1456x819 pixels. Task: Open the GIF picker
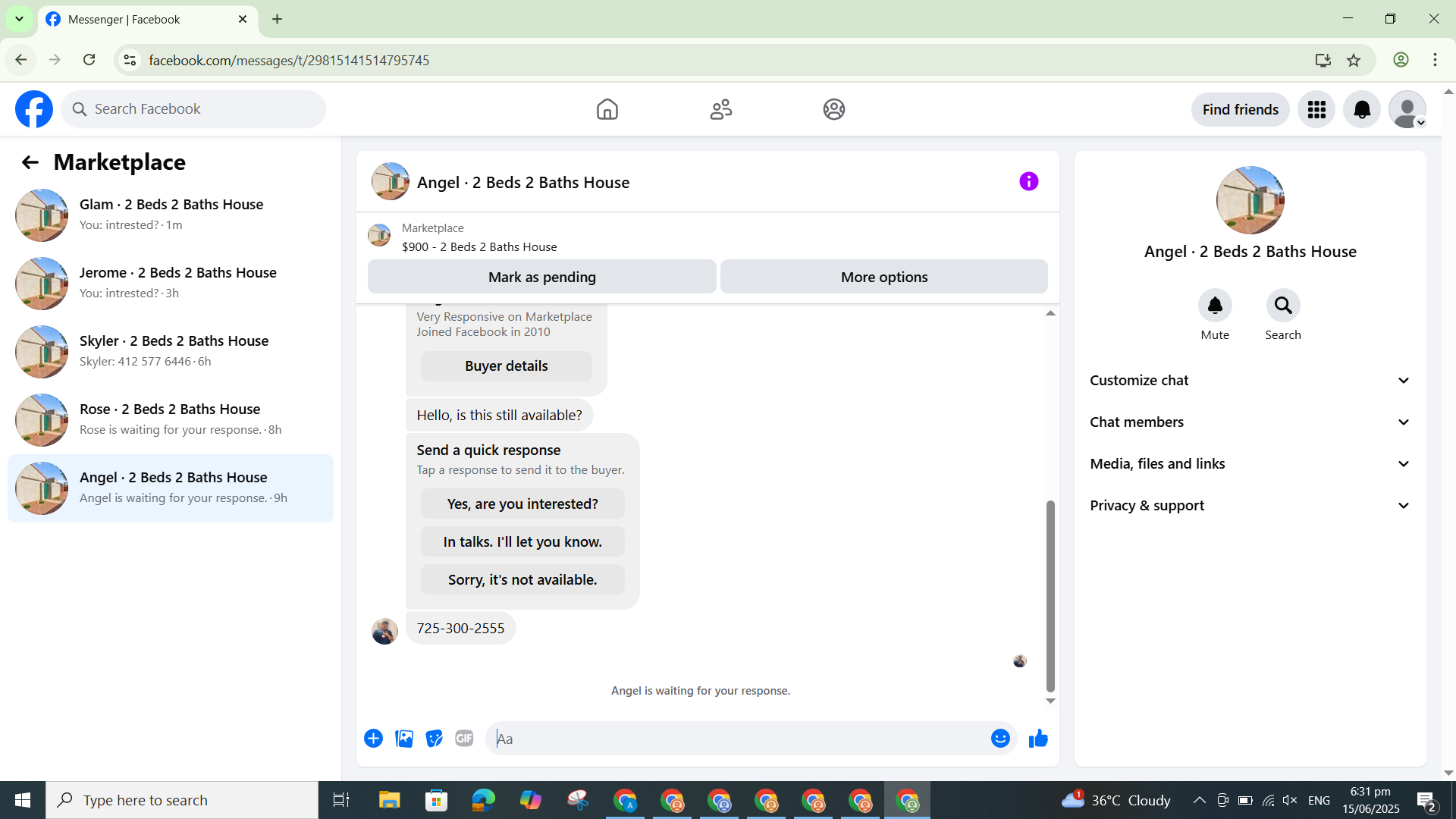464,739
